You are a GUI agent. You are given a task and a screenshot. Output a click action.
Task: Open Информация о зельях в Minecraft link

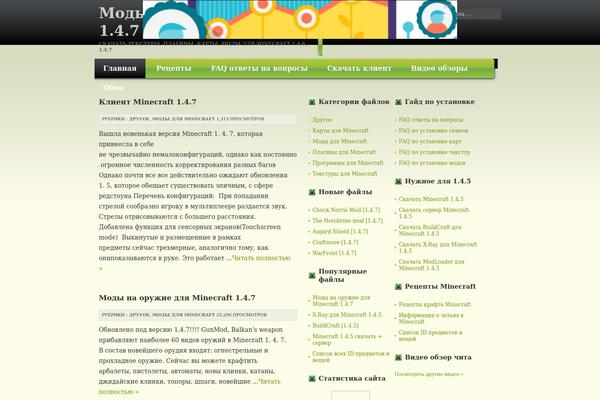(431, 318)
